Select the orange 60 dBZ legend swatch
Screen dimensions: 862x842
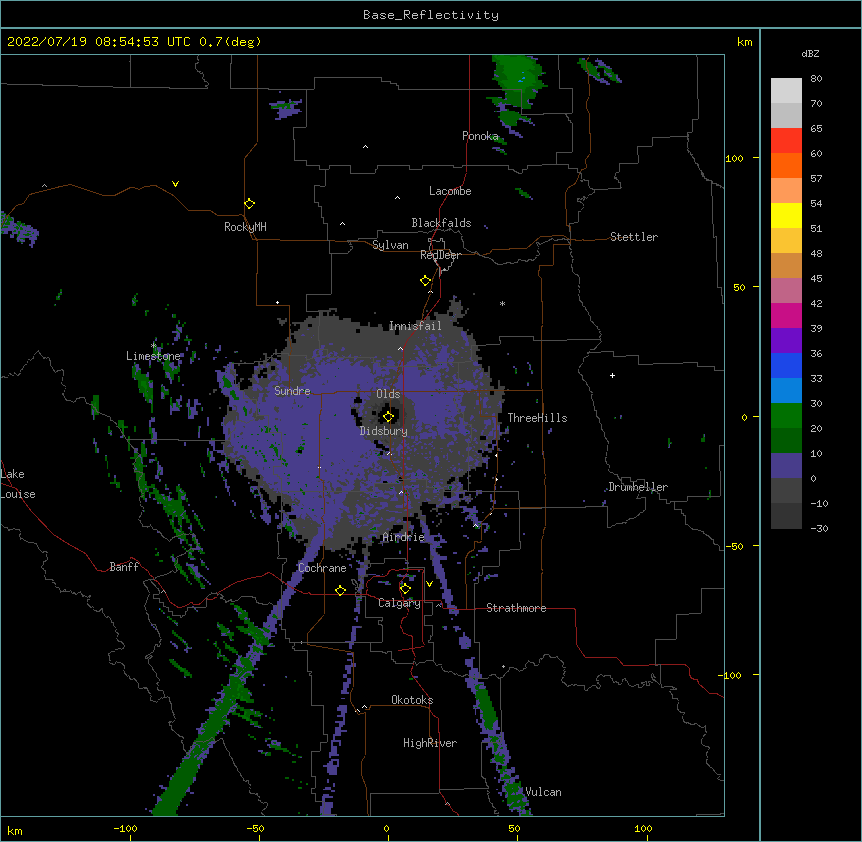tap(786, 165)
